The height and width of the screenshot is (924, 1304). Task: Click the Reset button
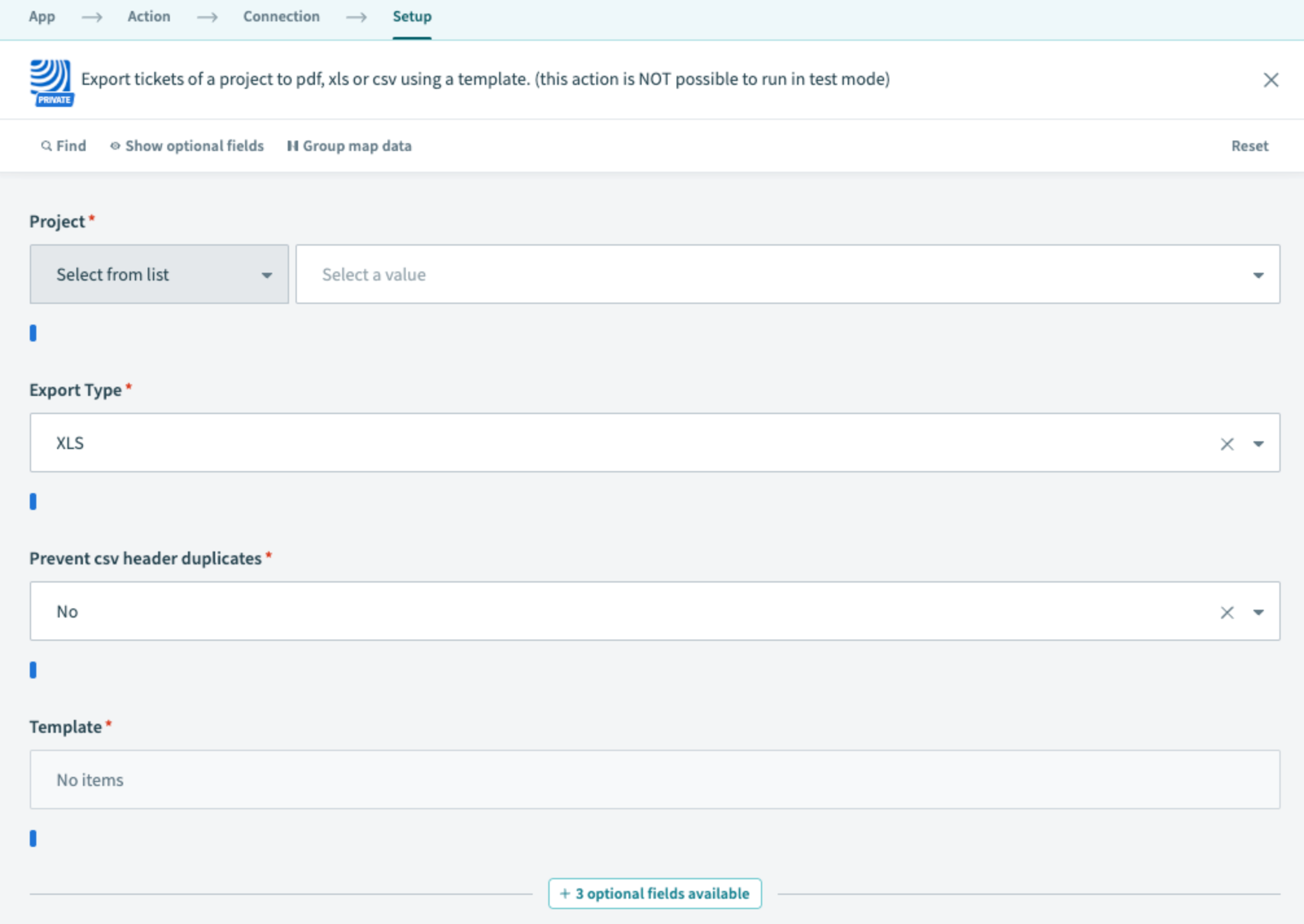tap(1249, 146)
